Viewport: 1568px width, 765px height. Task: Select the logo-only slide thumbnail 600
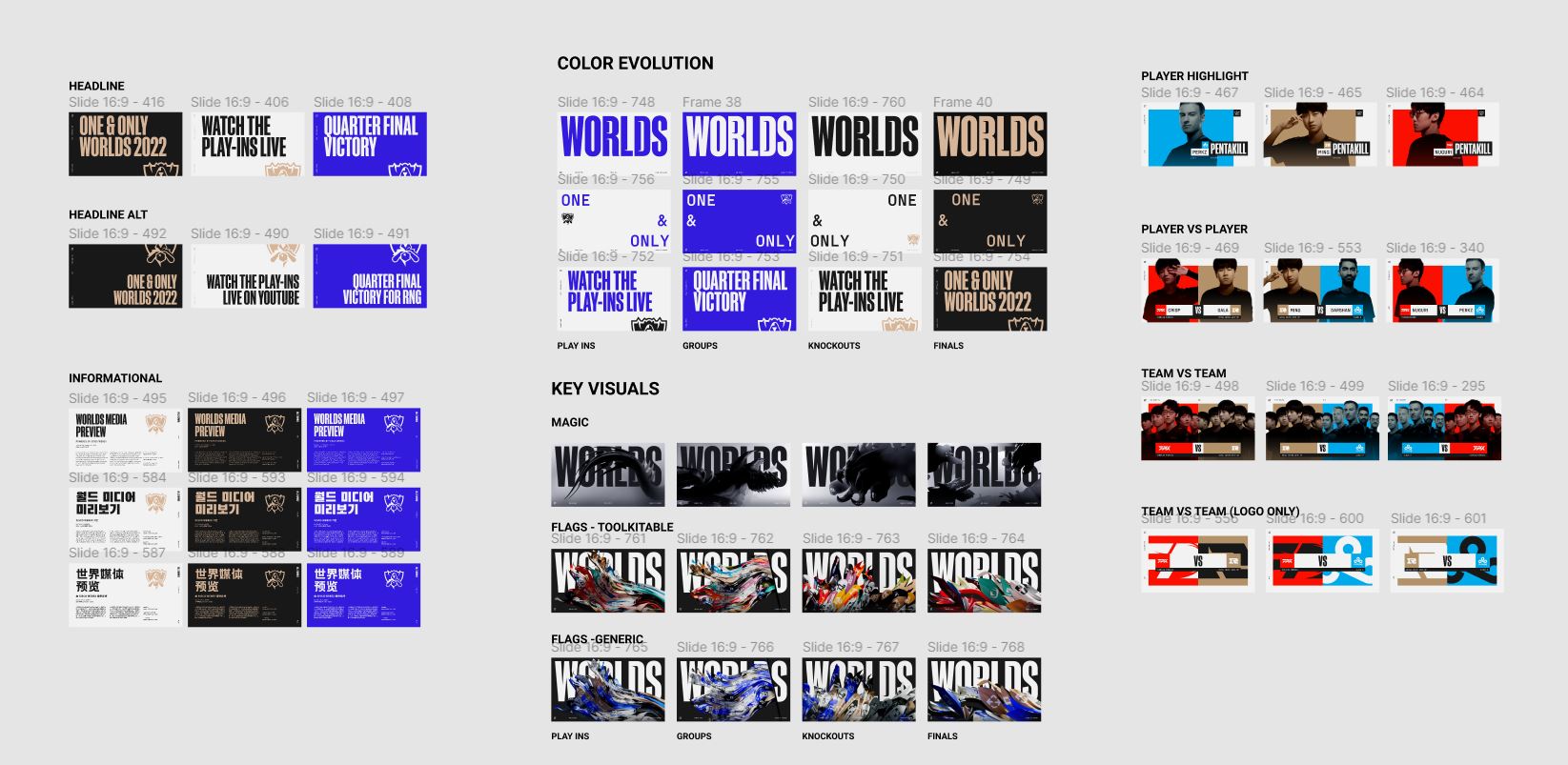(1322, 560)
